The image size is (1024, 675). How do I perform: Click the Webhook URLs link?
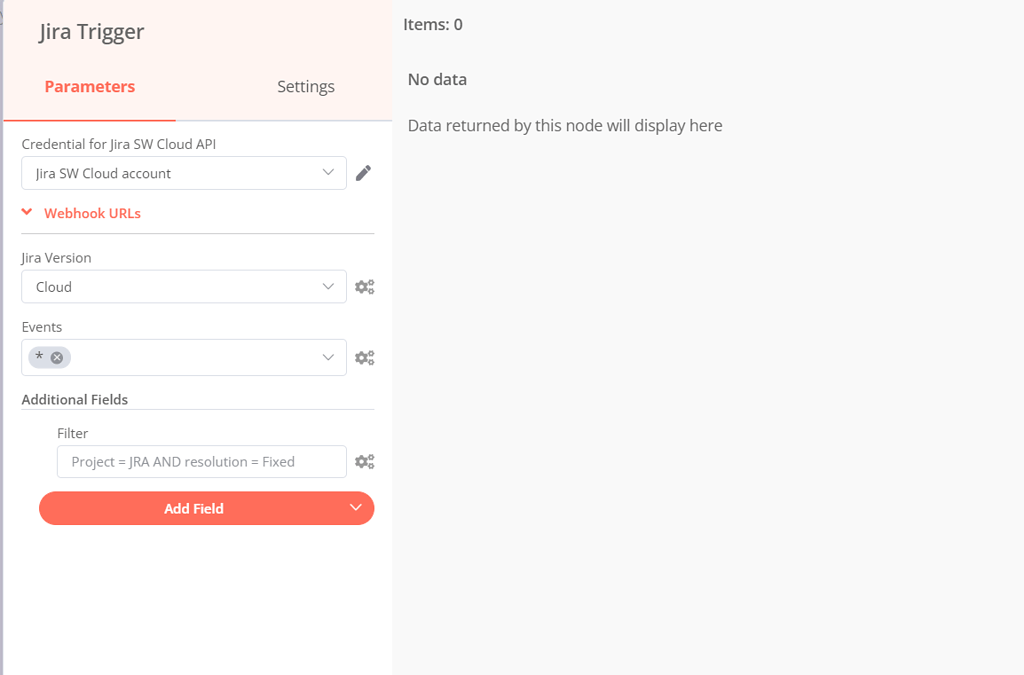click(92, 213)
